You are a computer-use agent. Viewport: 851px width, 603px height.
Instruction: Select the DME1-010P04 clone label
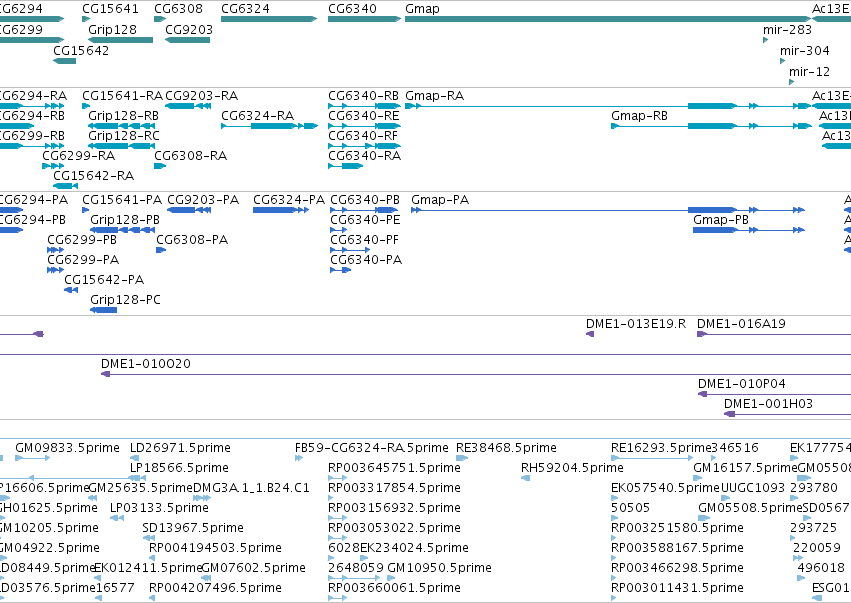[742, 384]
